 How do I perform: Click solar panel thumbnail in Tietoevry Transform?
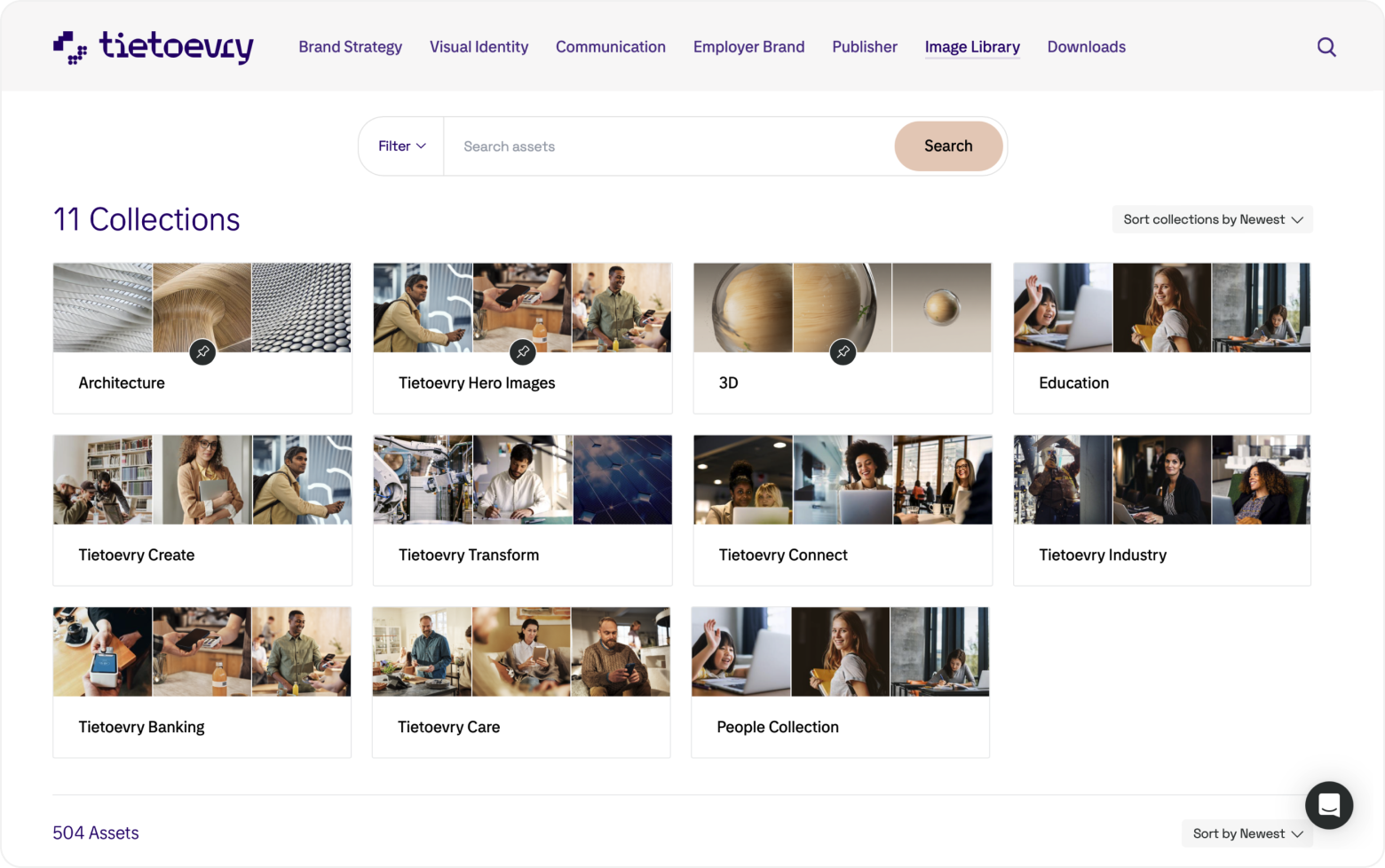click(x=622, y=479)
